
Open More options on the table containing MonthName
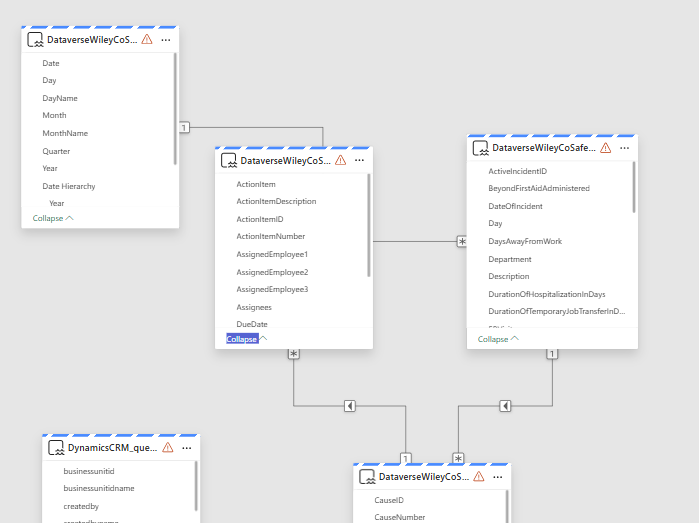point(166,40)
